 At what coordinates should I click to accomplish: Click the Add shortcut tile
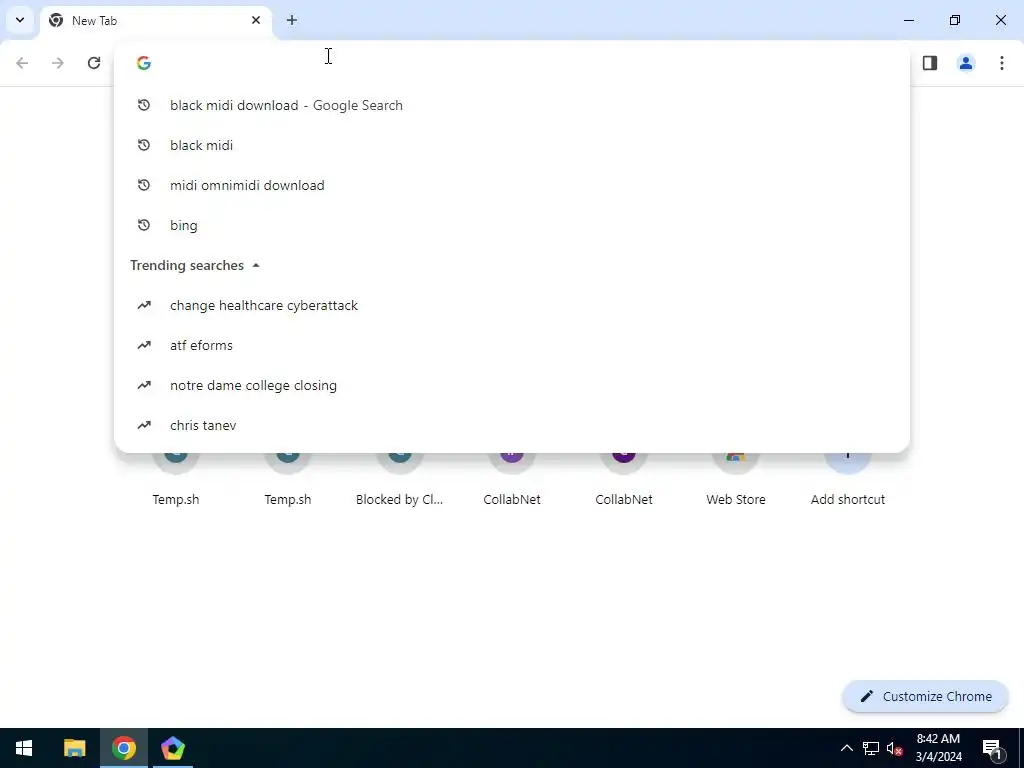click(x=848, y=480)
